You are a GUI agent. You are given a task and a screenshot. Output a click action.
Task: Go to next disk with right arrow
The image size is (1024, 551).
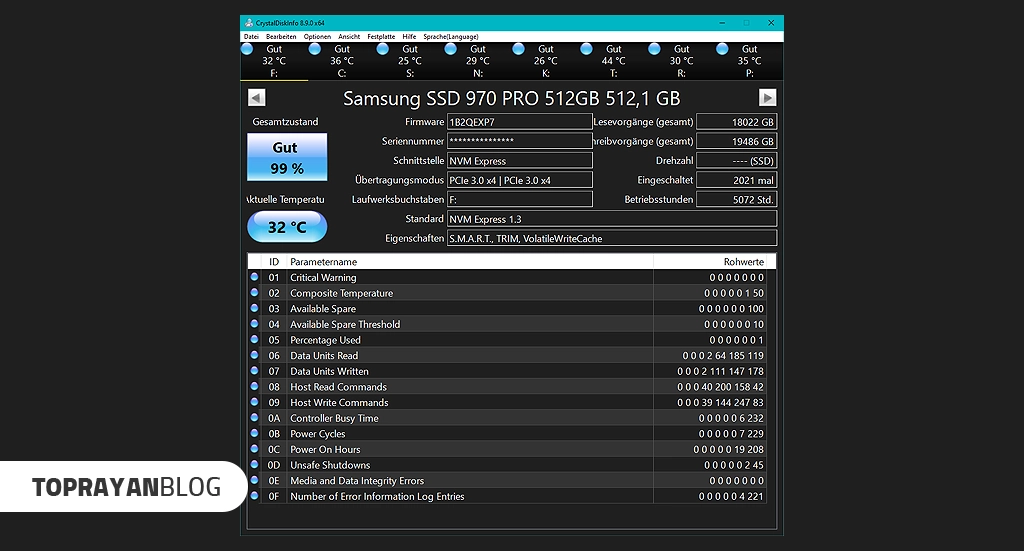point(767,98)
